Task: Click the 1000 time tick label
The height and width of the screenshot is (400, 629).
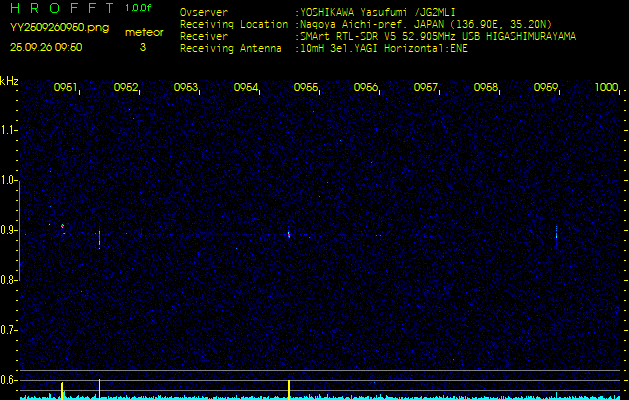Action: 606,87
